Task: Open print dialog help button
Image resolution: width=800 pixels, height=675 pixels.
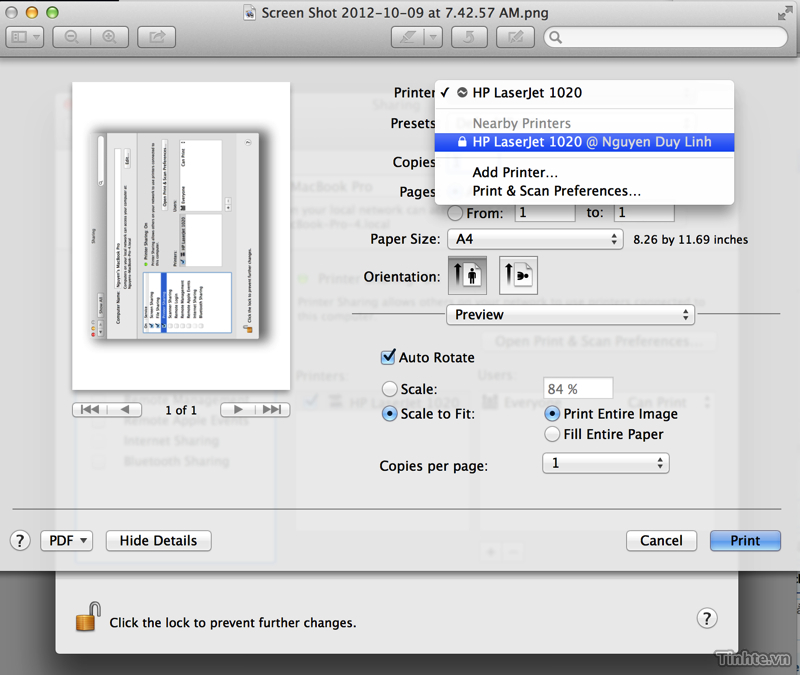Action: 20,540
